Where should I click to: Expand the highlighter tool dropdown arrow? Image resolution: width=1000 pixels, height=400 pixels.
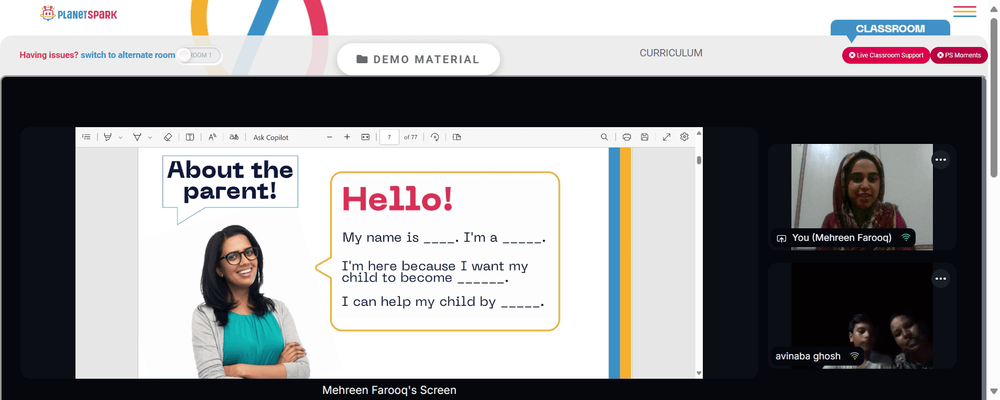point(121,138)
